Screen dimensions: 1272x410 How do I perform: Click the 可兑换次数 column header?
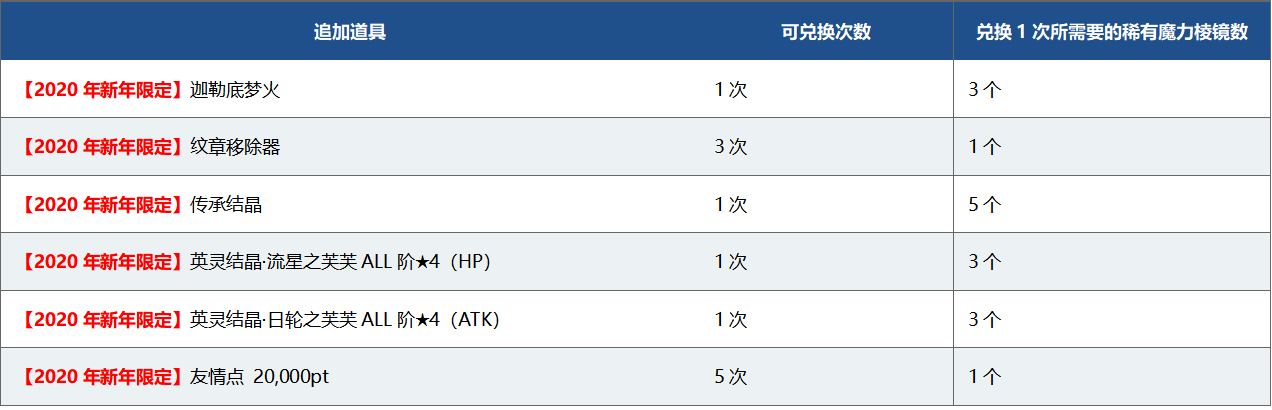[x=826, y=32]
